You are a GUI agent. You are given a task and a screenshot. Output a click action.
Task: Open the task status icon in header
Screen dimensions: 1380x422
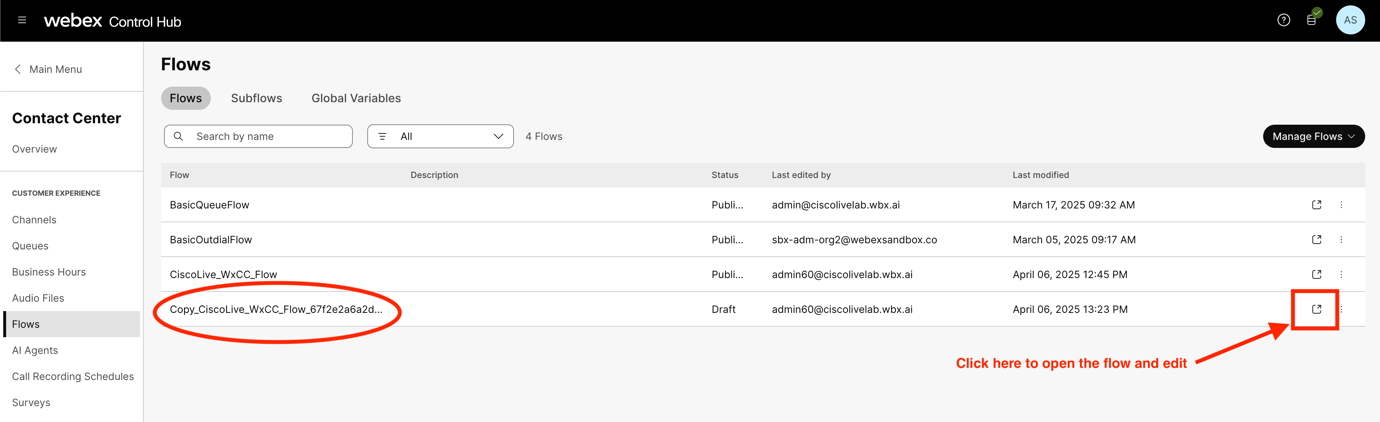1312,19
